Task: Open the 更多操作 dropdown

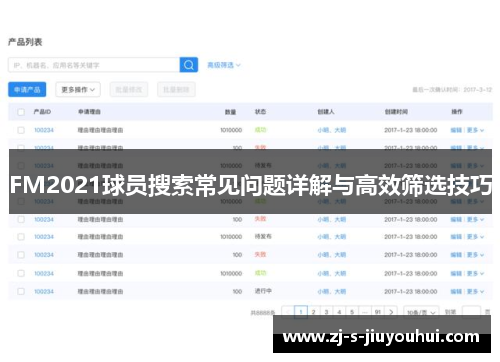Action: (x=78, y=89)
